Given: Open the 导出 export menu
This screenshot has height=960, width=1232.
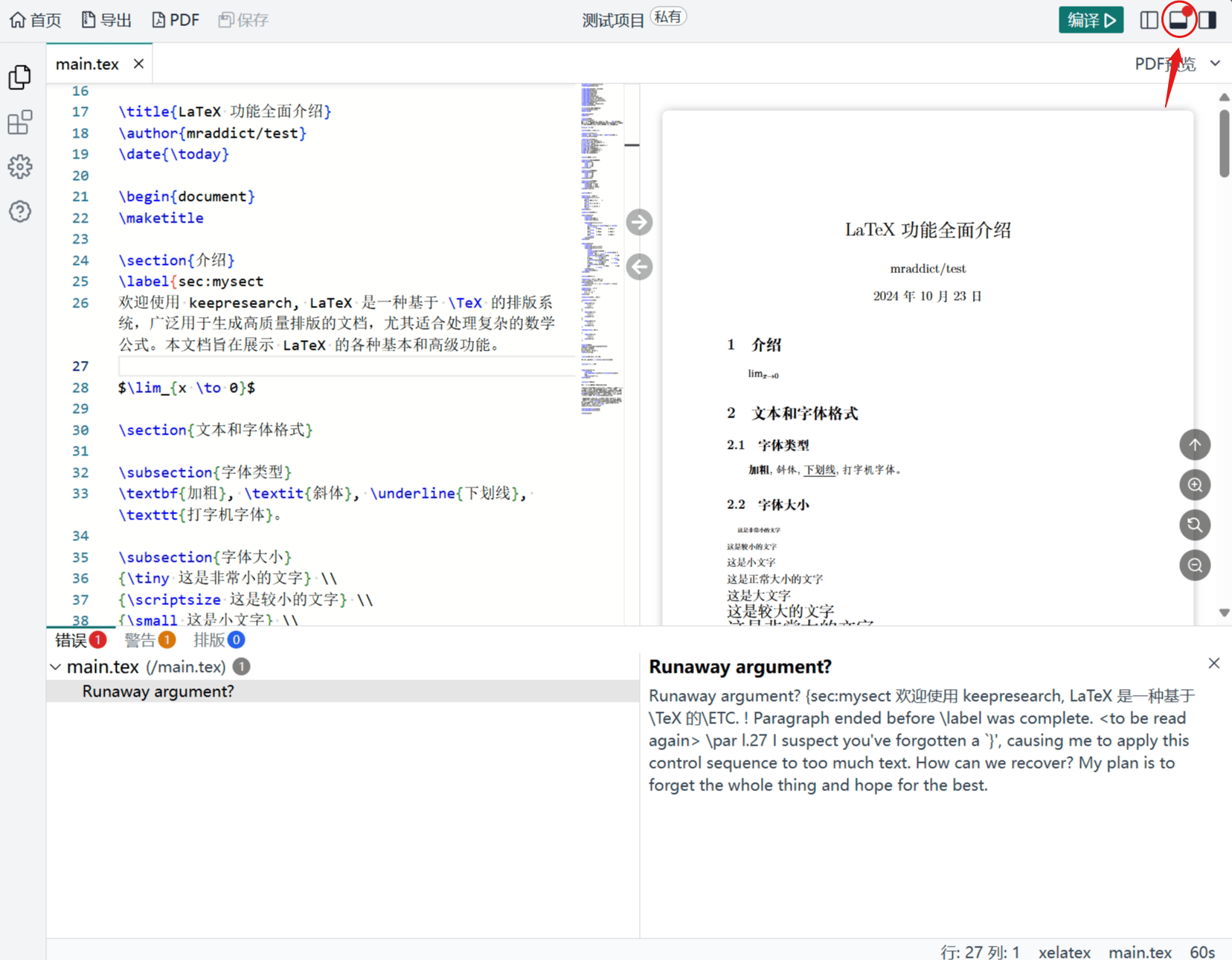Looking at the screenshot, I should [106, 19].
